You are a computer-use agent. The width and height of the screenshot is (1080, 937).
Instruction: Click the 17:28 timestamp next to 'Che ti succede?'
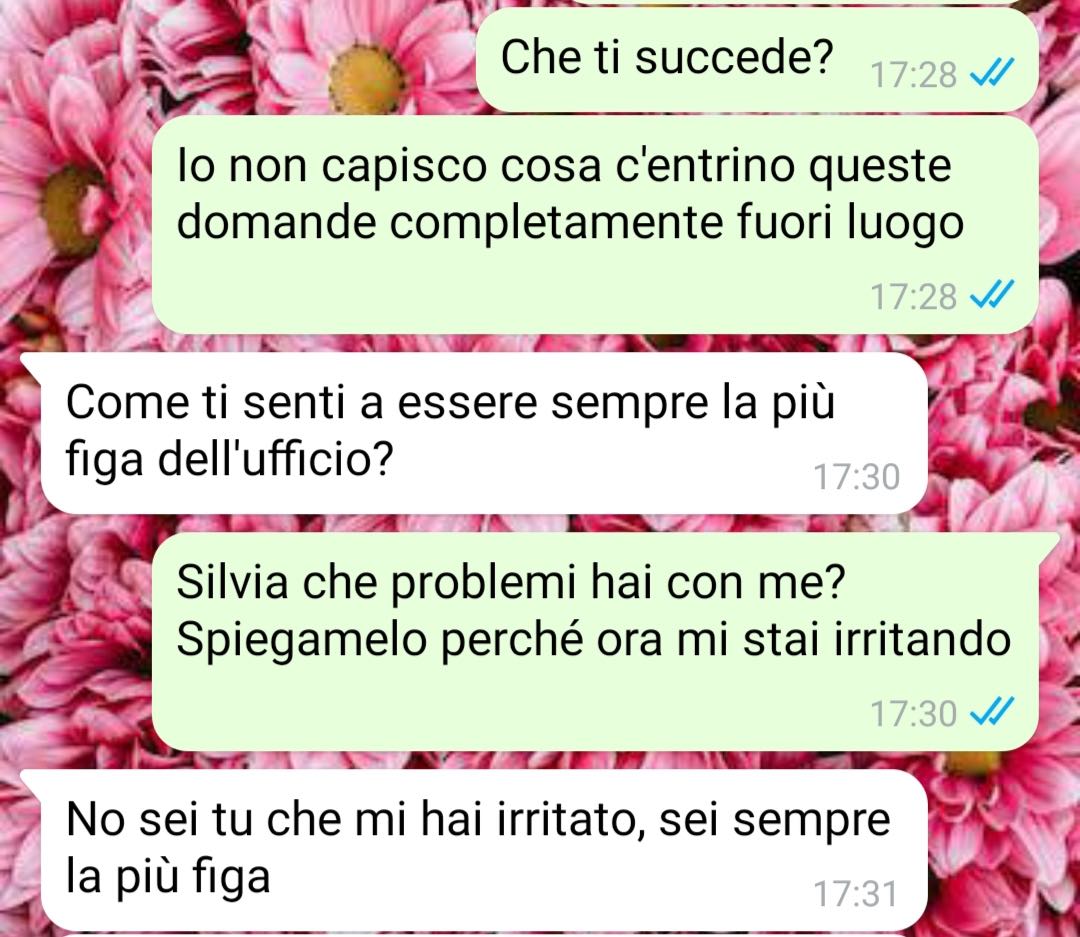coord(913,74)
